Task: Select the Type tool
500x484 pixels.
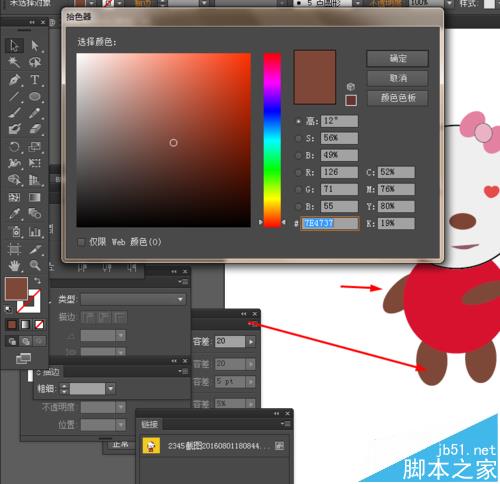Action: tap(35, 80)
